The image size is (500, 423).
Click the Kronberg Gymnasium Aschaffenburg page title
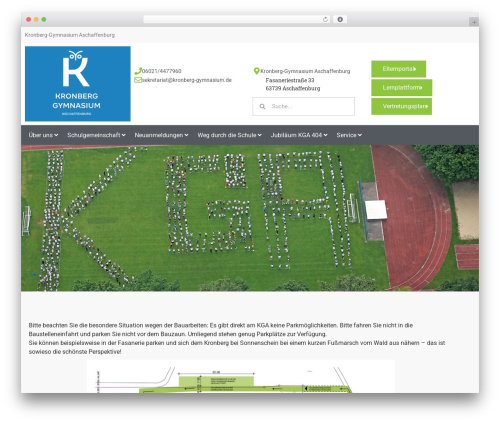coord(70,35)
